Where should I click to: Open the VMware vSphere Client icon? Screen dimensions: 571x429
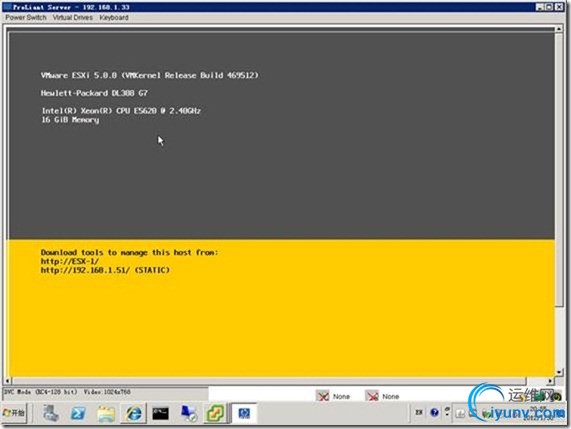click(x=215, y=413)
